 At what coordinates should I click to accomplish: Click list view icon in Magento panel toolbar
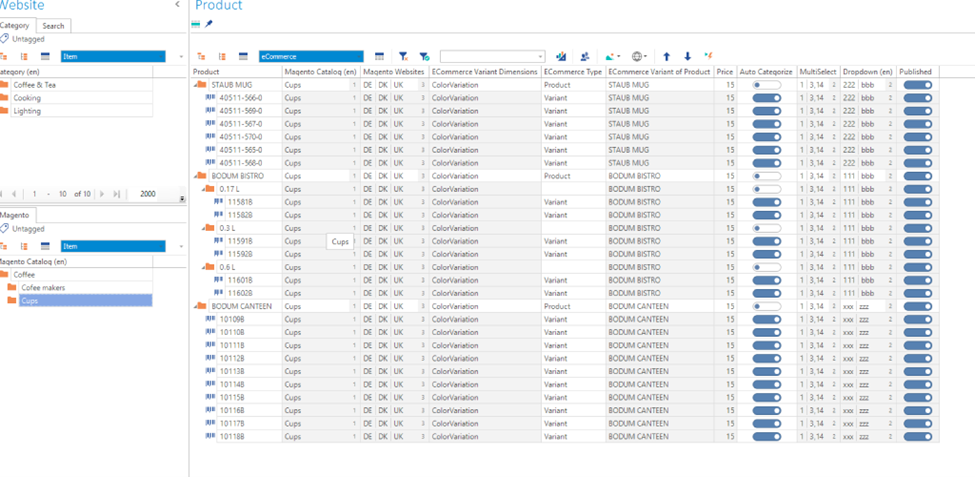24,246
